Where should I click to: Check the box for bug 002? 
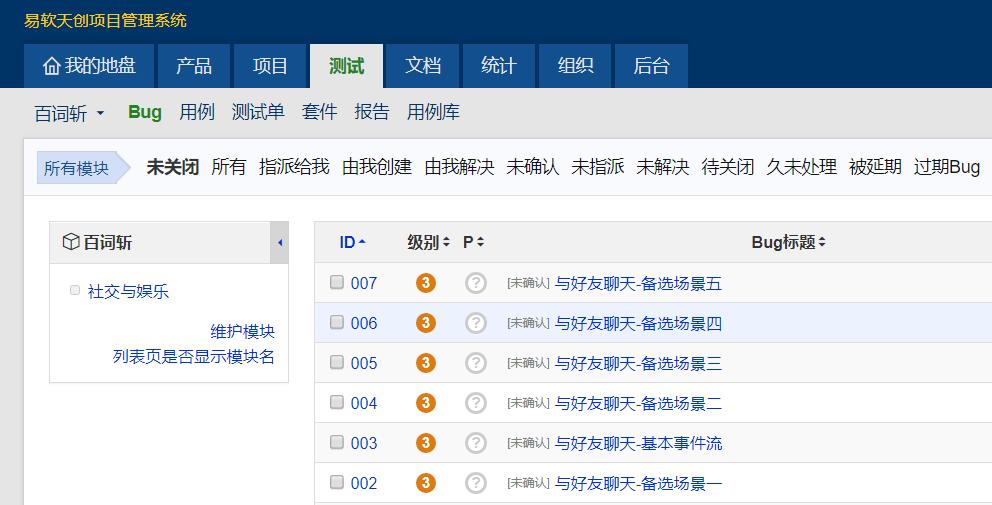337,482
